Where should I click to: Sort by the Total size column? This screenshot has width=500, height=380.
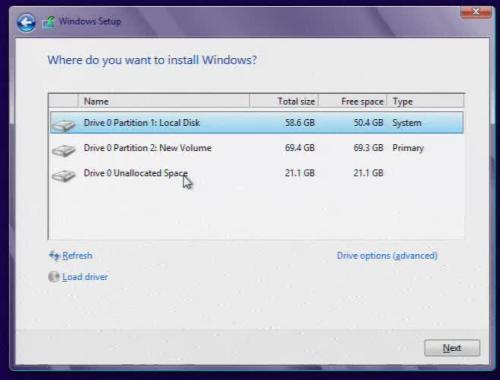(x=284, y=101)
